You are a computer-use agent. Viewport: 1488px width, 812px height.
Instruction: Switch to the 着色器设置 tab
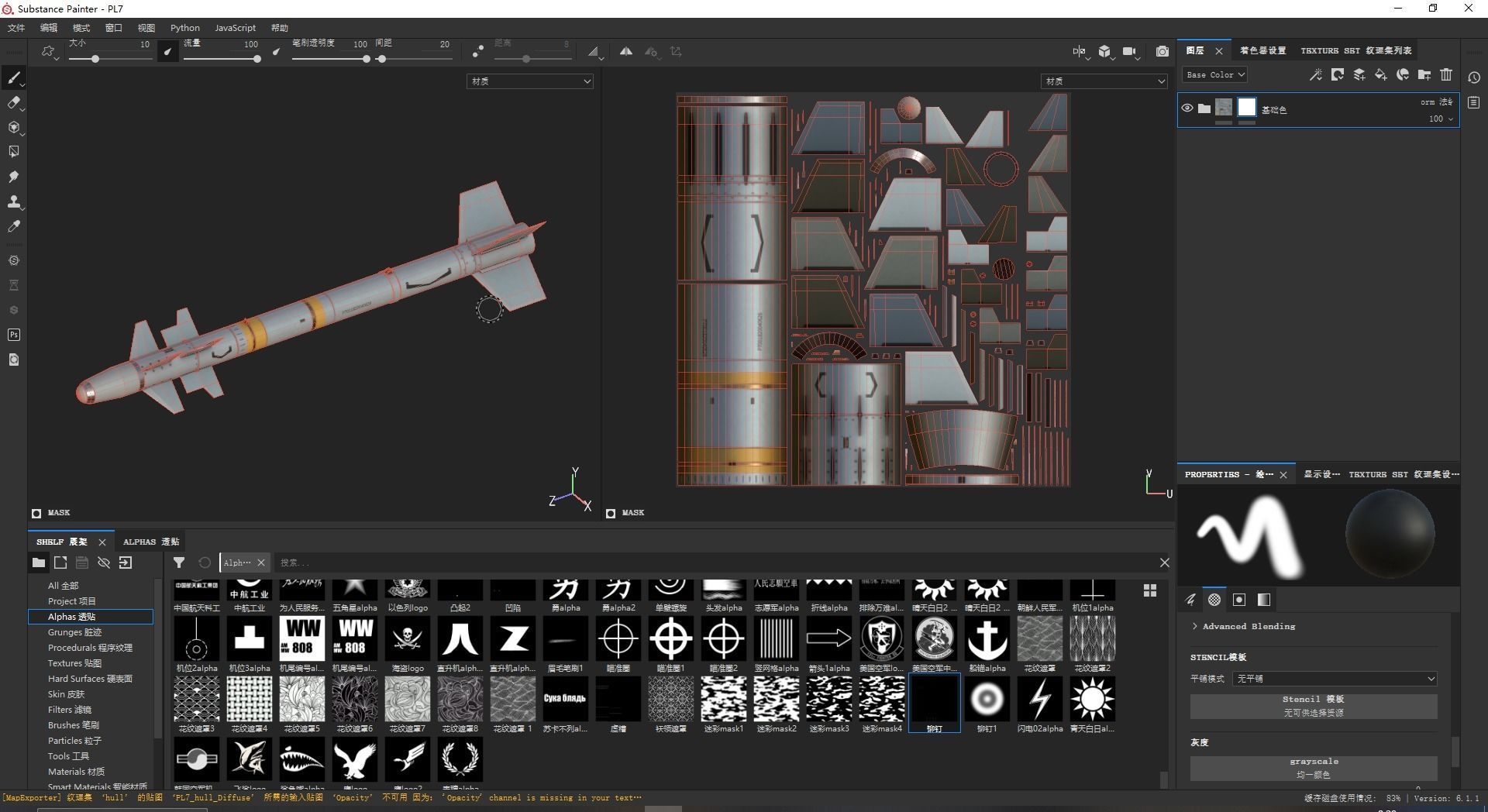pos(1262,50)
